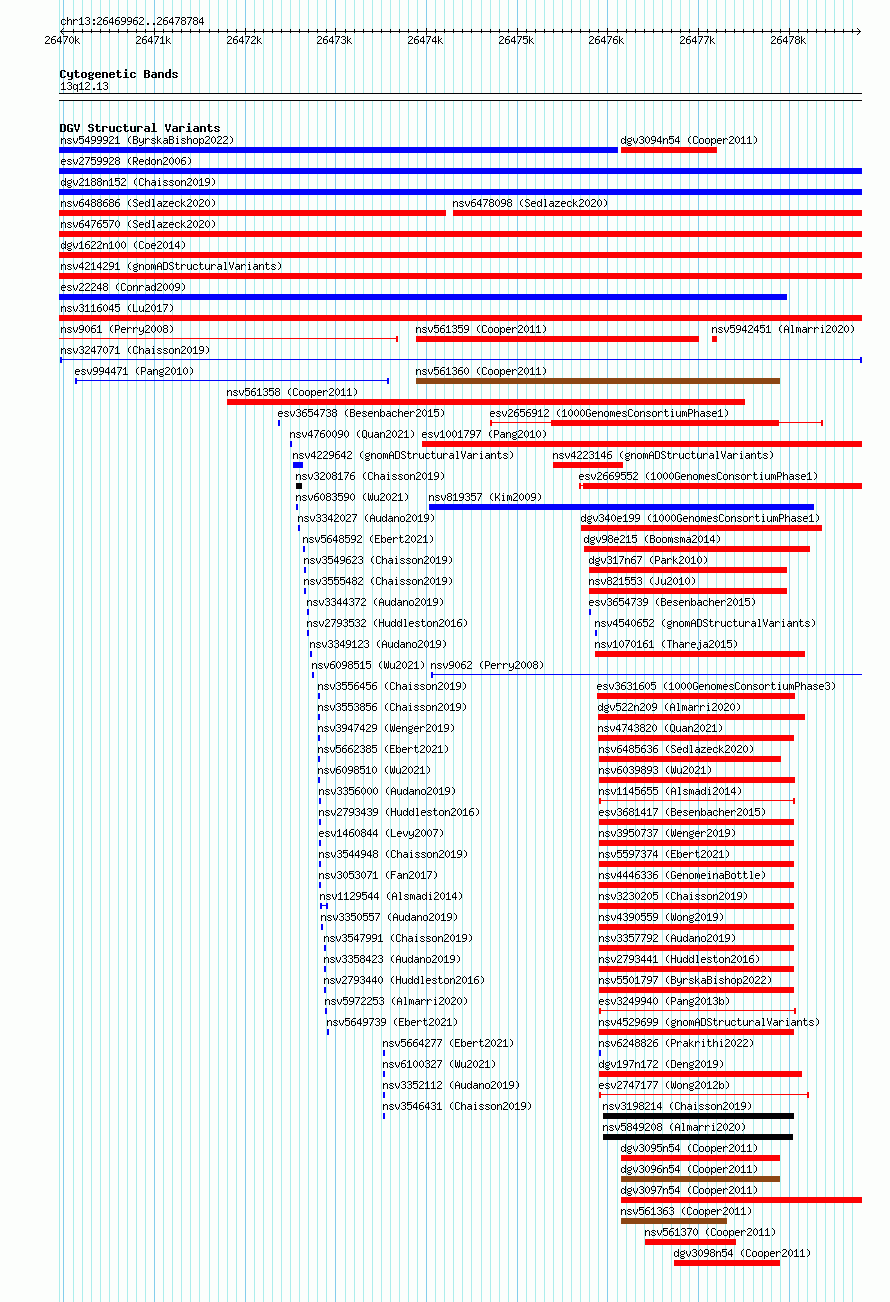Click nsv9061 (Perry2008) label
The width and height of the screenshot is (890, 1302).
116,329
